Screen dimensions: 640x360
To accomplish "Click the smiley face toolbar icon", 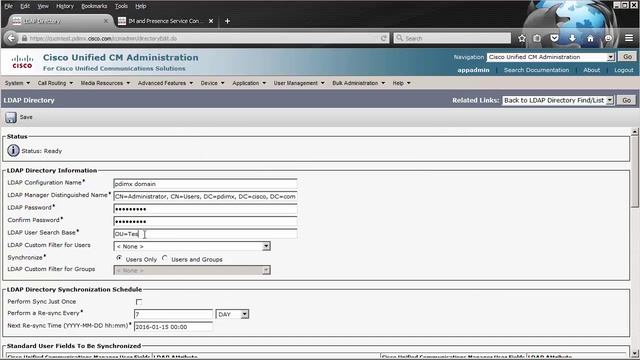I will [x=609, y=38].
